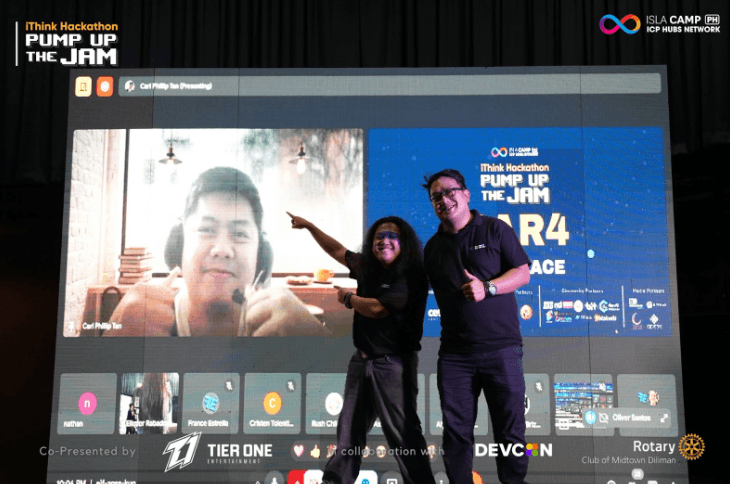Image resolution: width=730 pixels, height=484 pixels.
Task: Click the orange icon beside the presenter name
Action: click(x=105, y=87)
